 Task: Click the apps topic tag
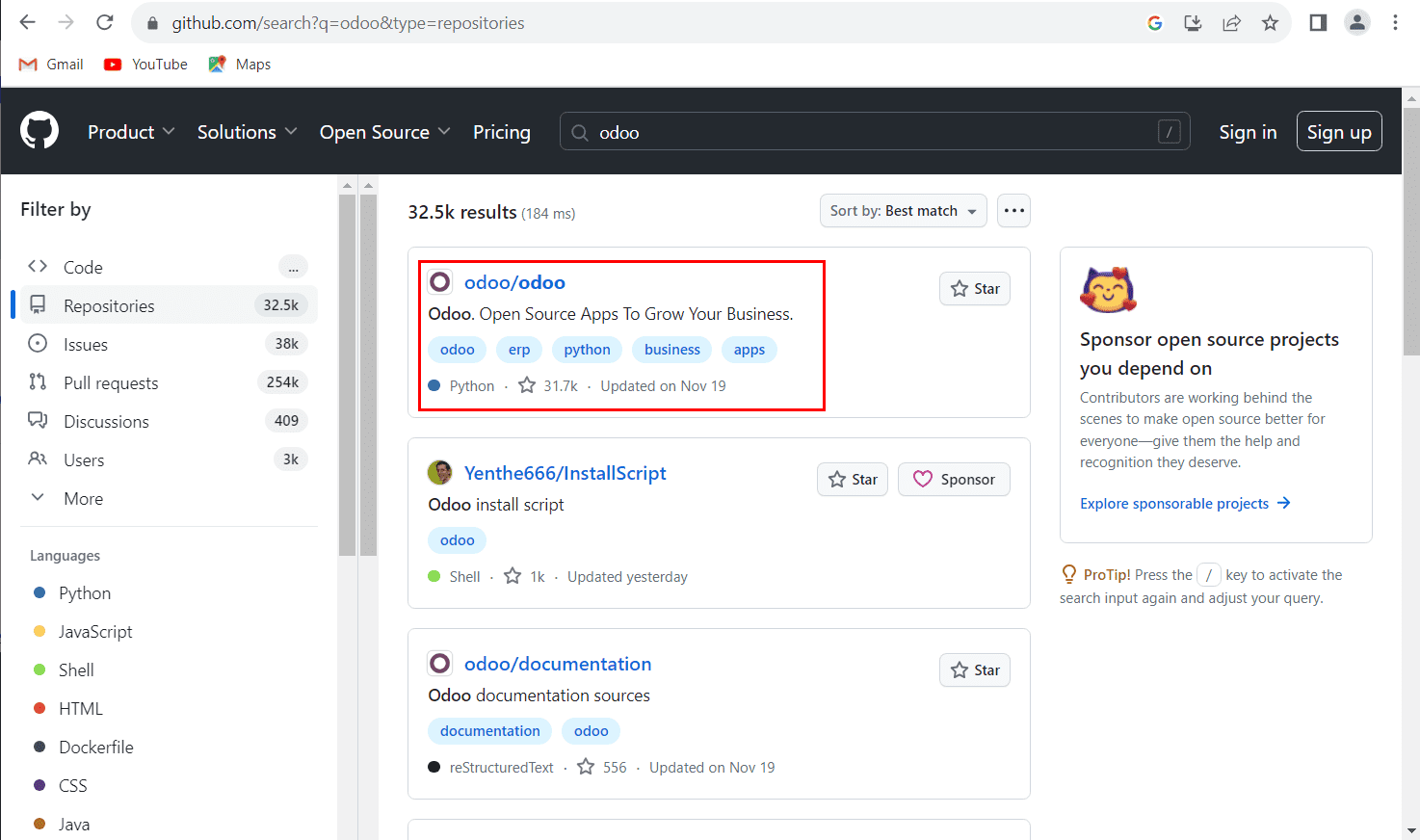click(x=749, y=350)
